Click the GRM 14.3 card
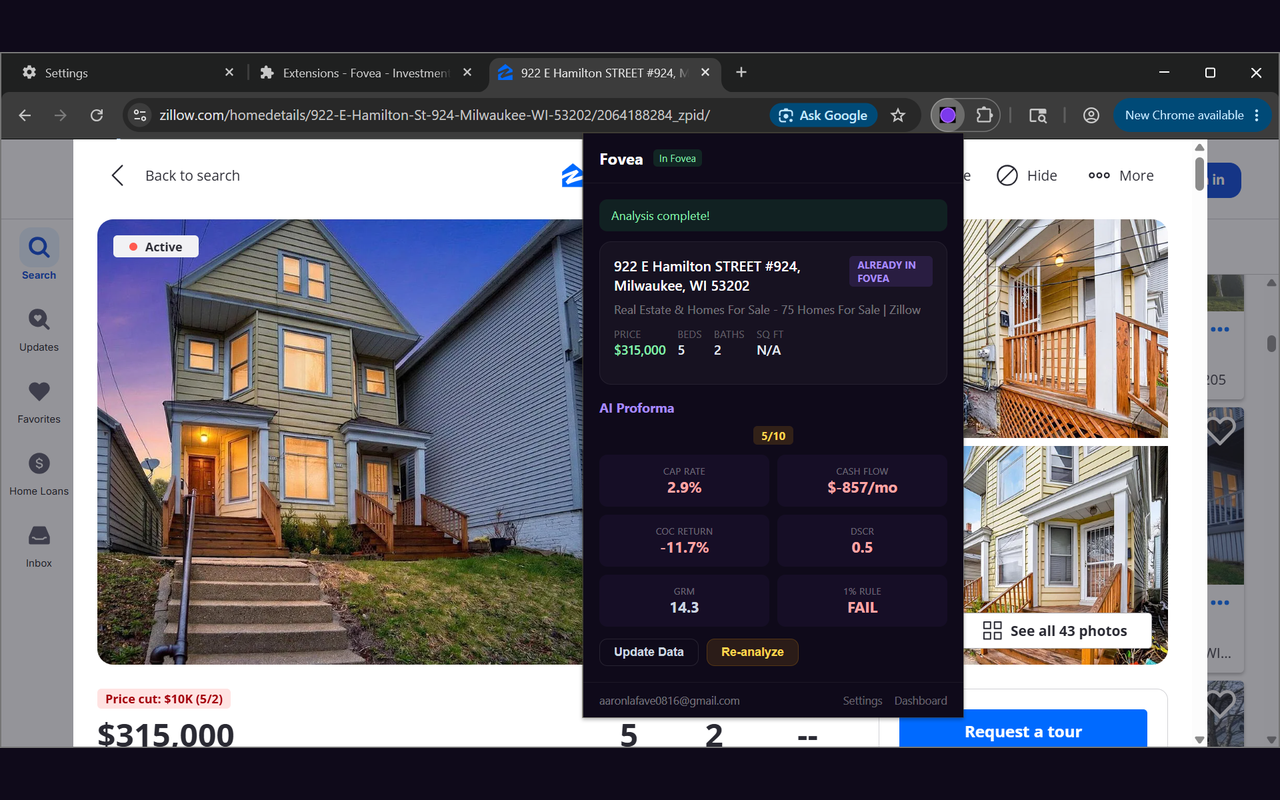Viewport: 1280px width, 800px height. [684, 601]
